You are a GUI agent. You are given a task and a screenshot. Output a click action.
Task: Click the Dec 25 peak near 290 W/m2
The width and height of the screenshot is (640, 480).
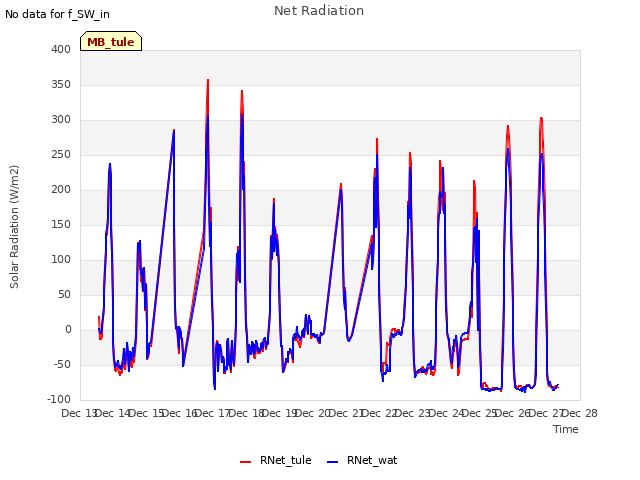[508, 126]
